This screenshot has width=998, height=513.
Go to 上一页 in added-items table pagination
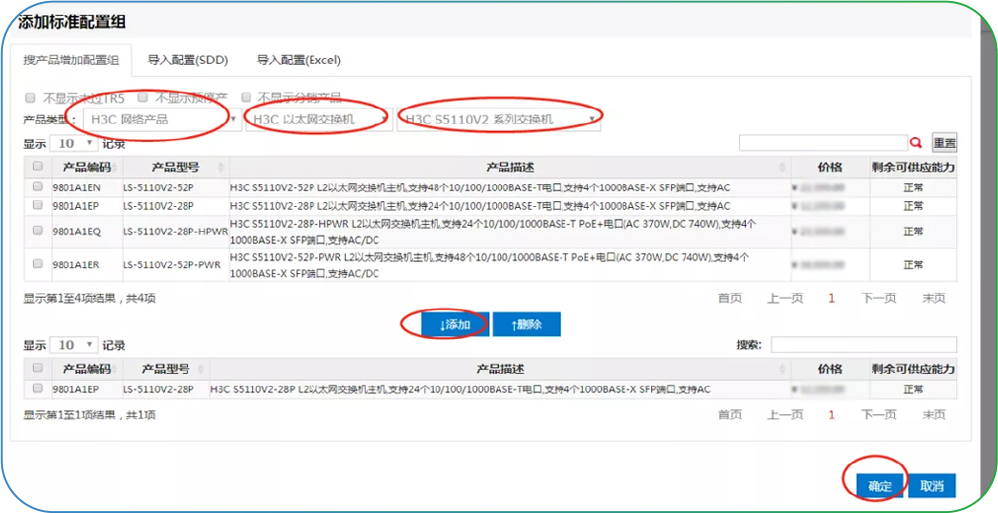pyautogui.click(x=785, y=414)
